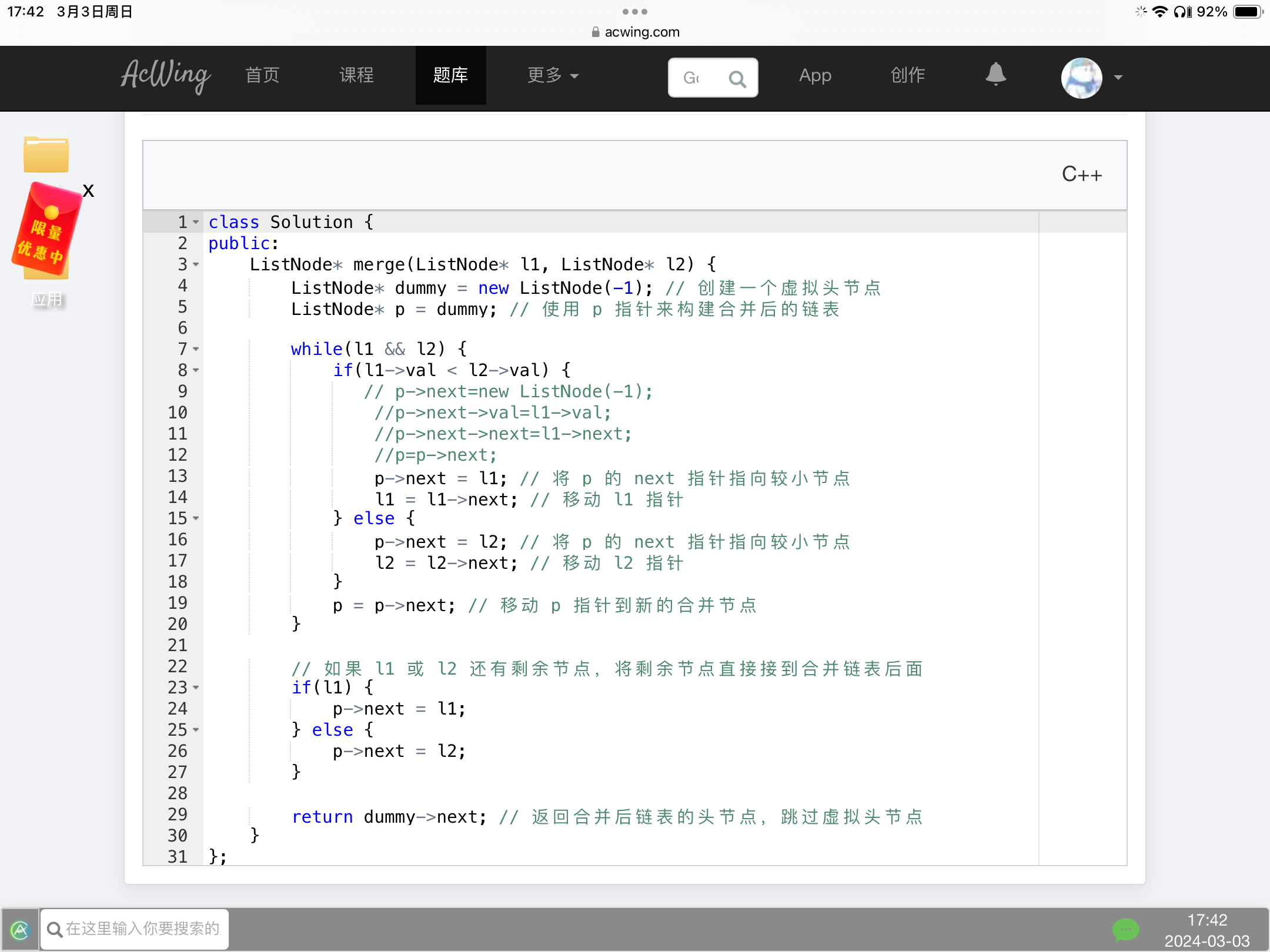The height and width of the screenshot is (952, 1270).
Task: Go to the 首页 home tab
Action: click(x=262, y=76)
